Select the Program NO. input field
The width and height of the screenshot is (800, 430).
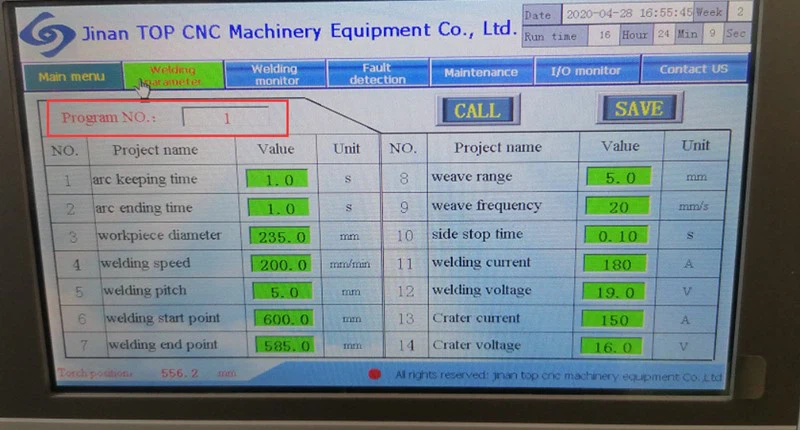(x=227, y=118)
